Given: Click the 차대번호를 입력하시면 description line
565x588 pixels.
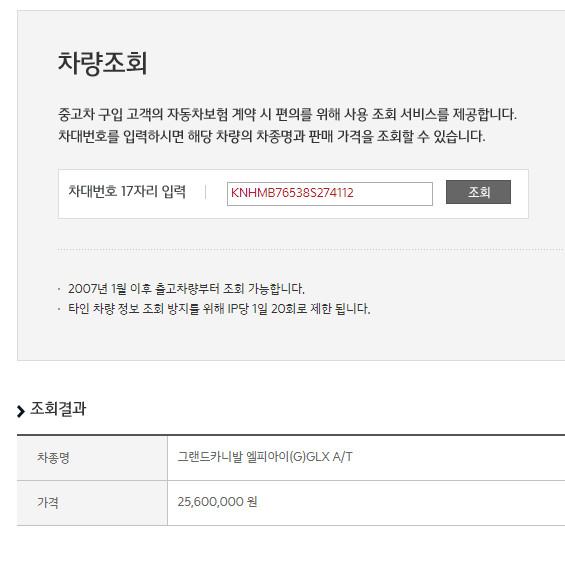Looking at the screenshot, I should click(271, 136).
